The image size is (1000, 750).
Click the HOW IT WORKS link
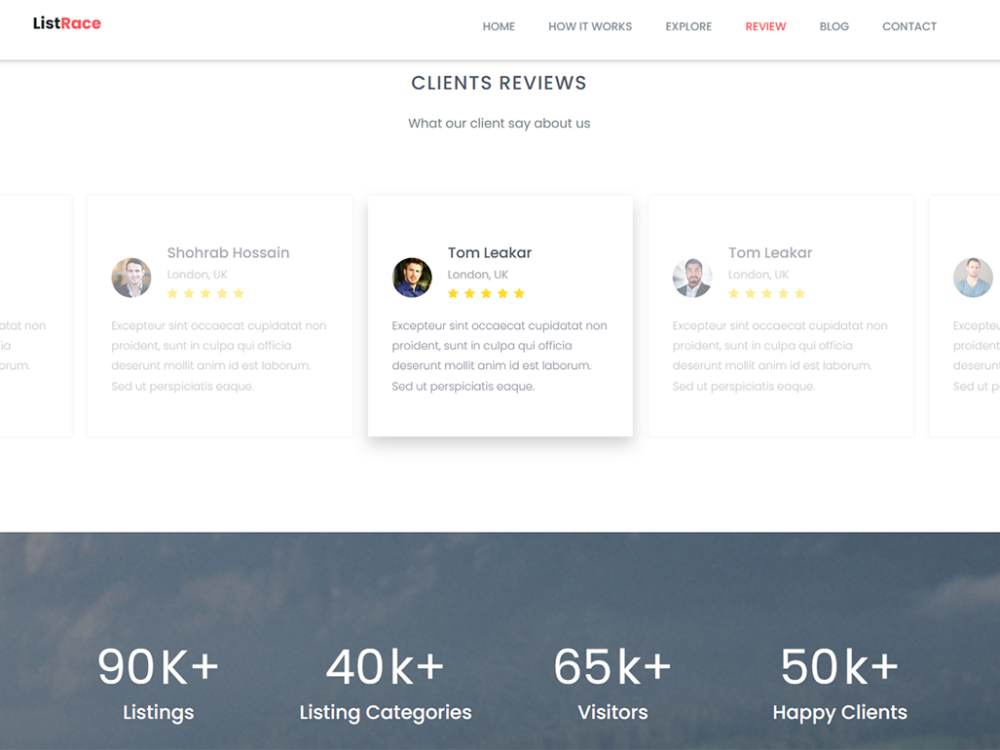[x=590, y=27]
